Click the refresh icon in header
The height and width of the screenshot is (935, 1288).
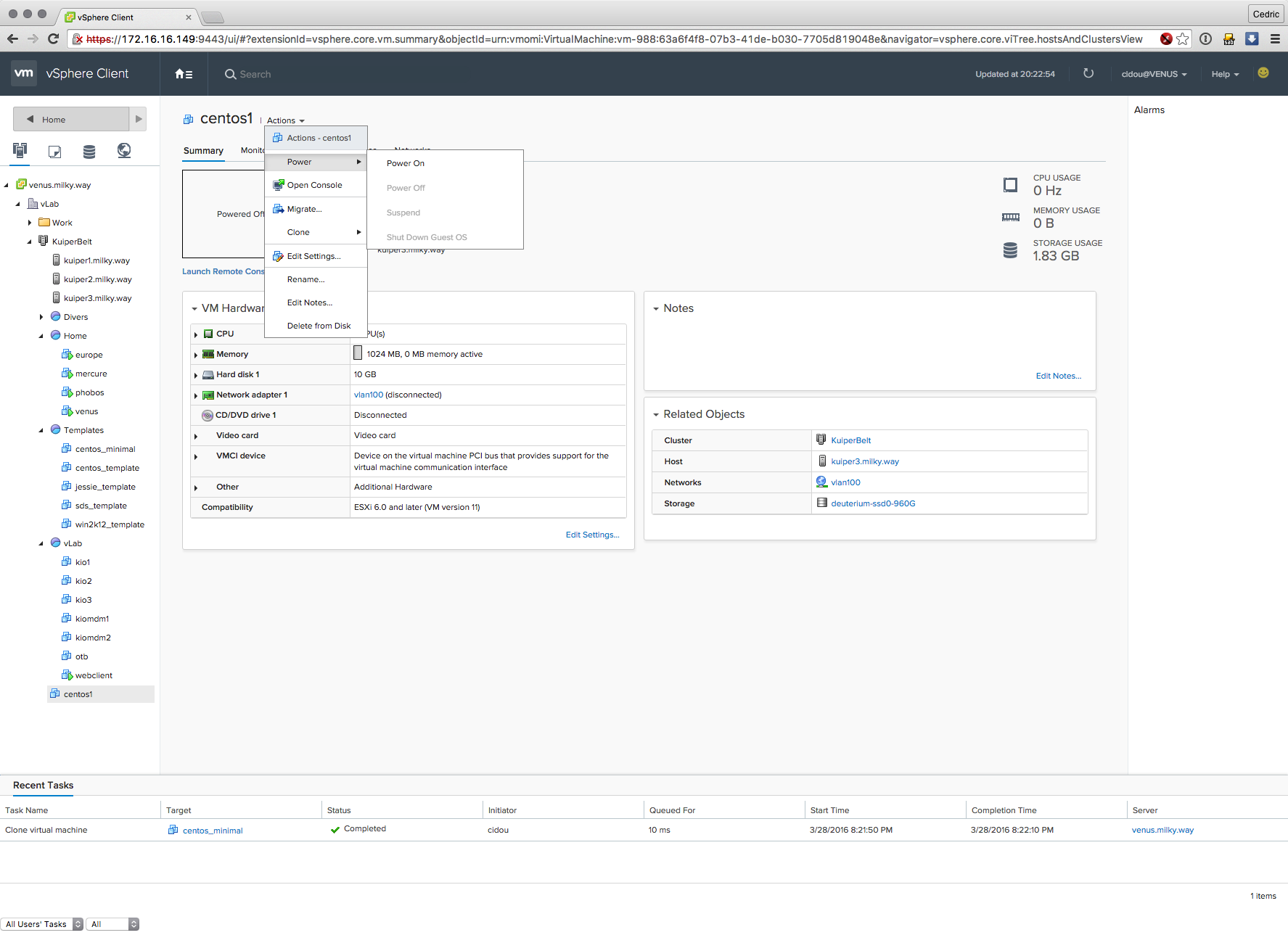click(x=1088, y=73)
